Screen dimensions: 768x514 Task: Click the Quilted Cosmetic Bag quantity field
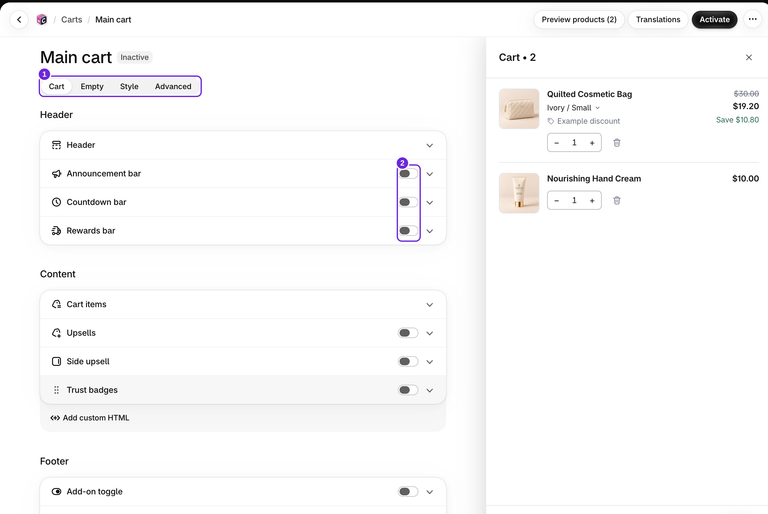(x=574, y=143)
